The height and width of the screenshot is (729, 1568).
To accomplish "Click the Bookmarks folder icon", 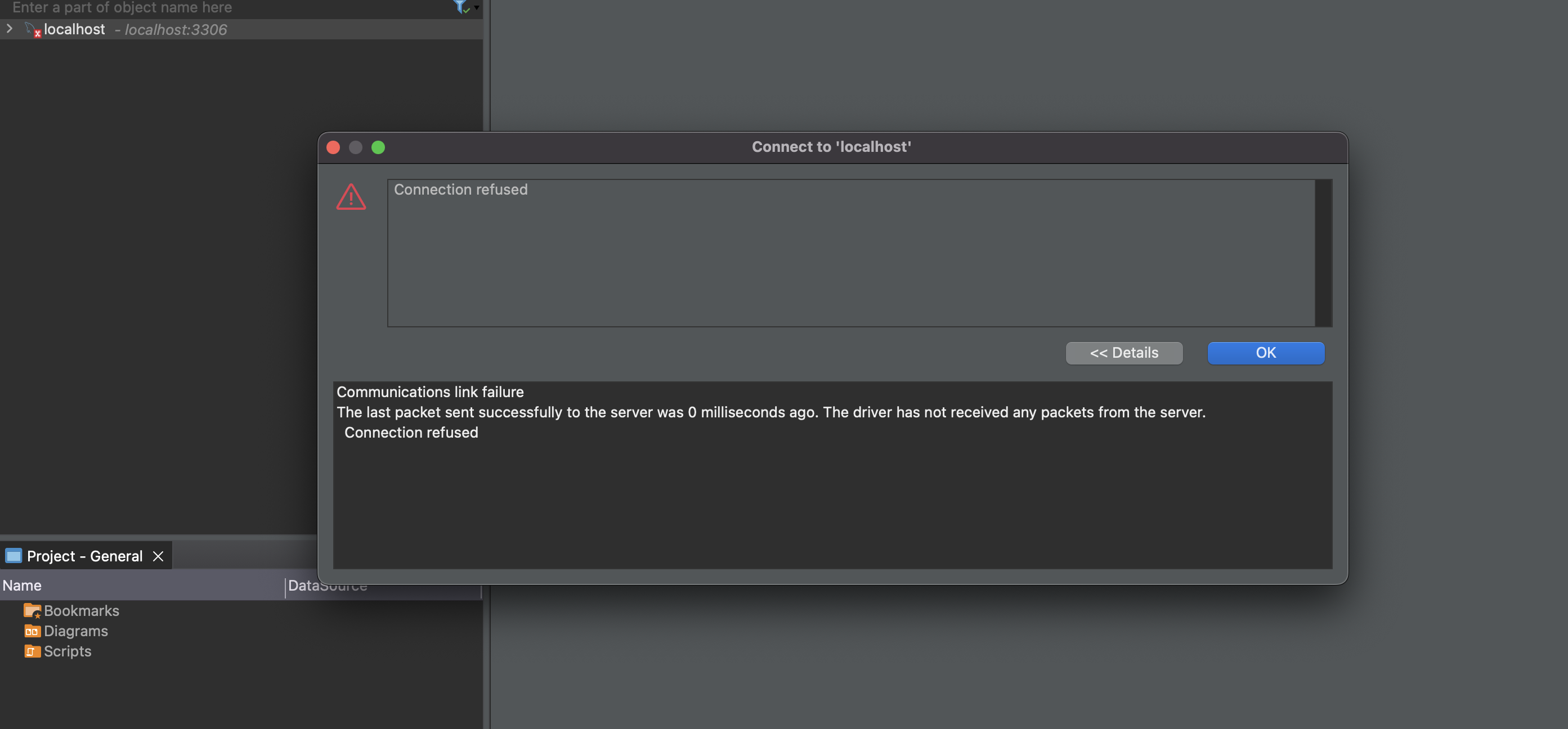I will [x=32, y=610].
